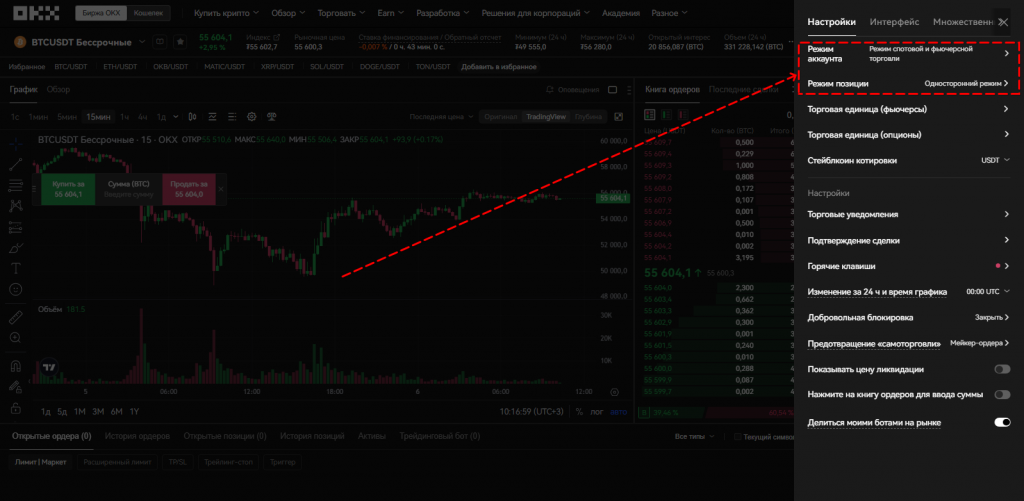This screenshot has height=501, width=1024.
Task: Toggle lock all drawings padlock
Action: [x=16, y=408]
